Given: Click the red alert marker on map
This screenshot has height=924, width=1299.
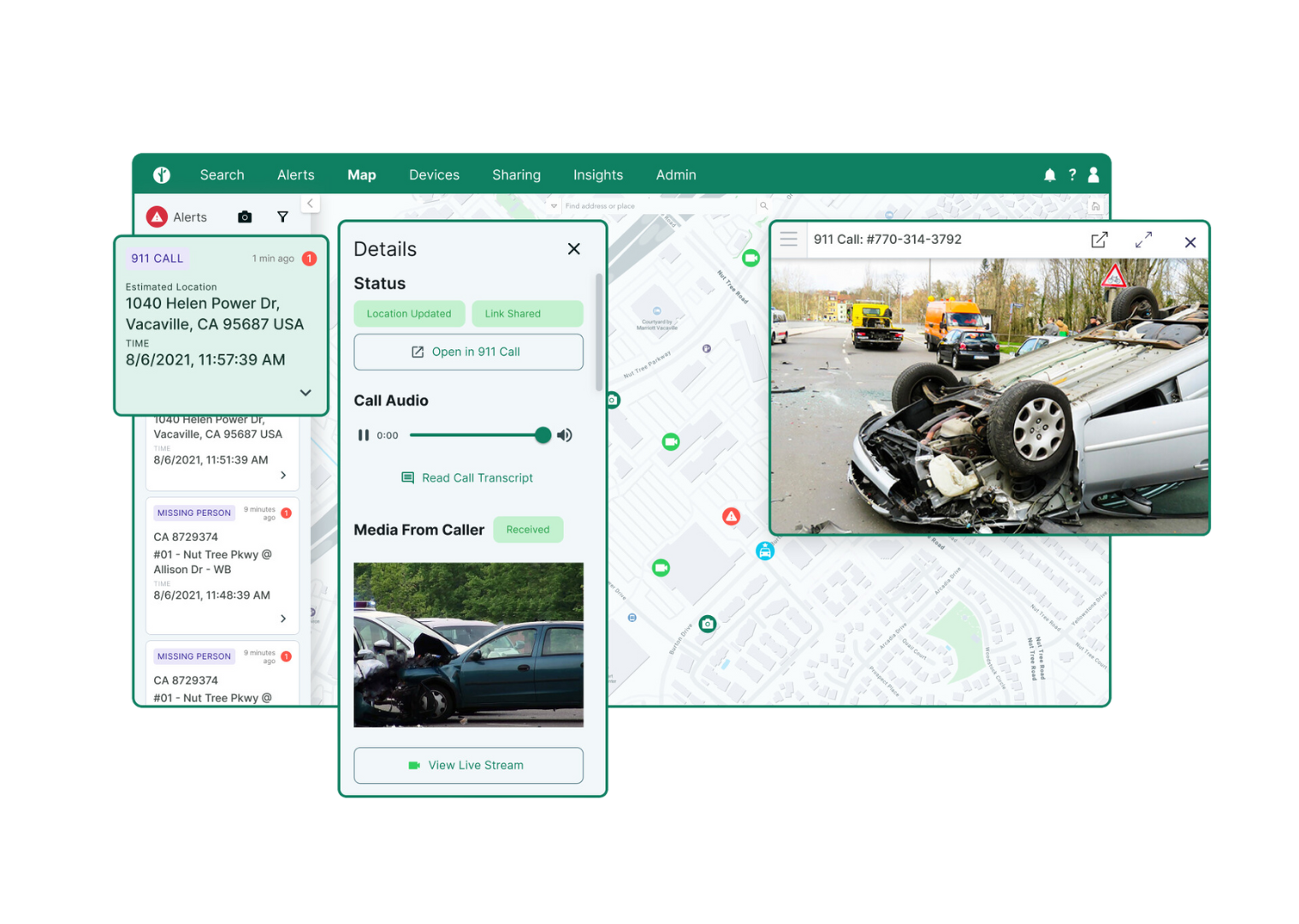Looking at the screenshot, I should coord(731,517).
